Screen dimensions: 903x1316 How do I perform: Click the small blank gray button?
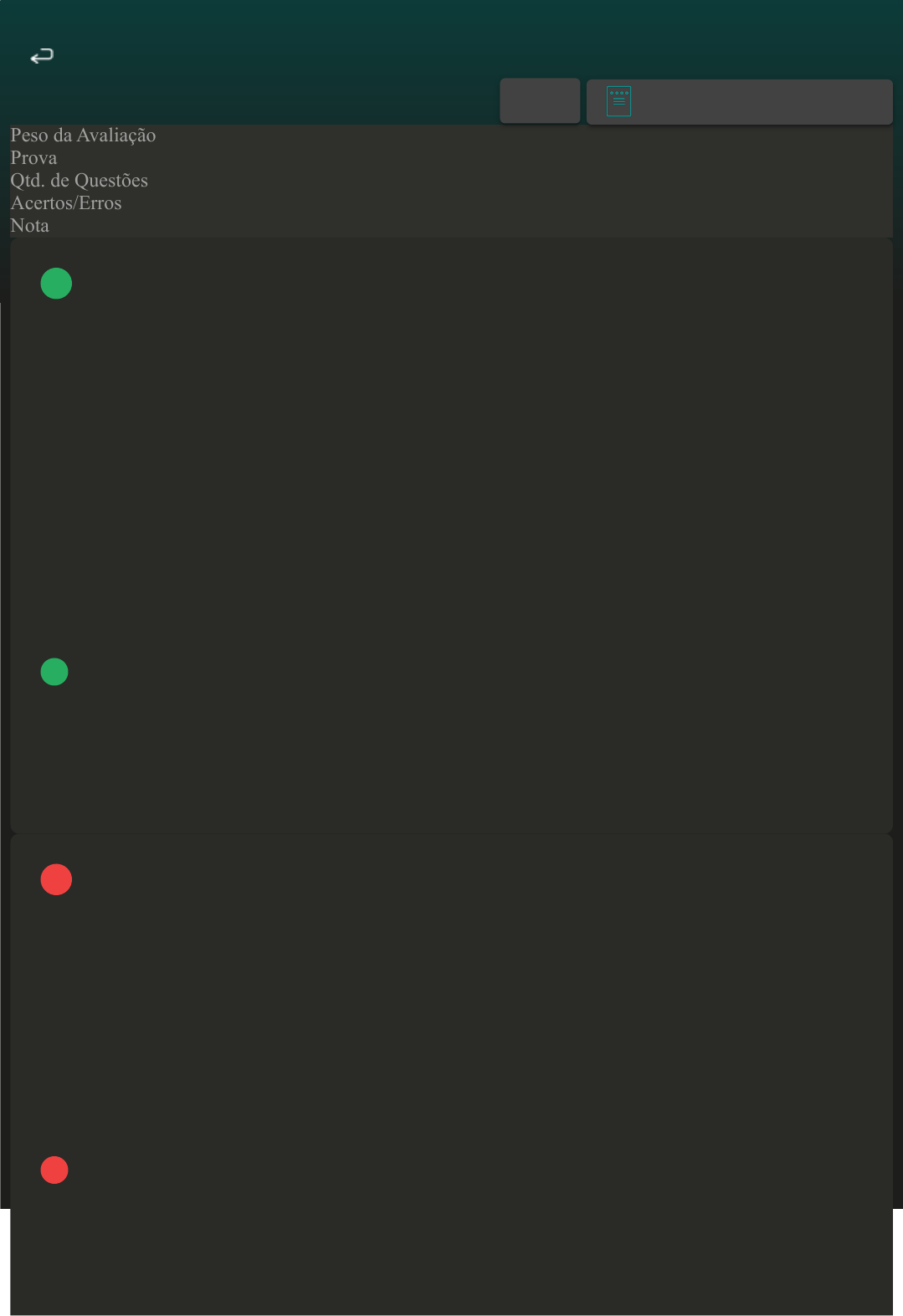point(540,100)
